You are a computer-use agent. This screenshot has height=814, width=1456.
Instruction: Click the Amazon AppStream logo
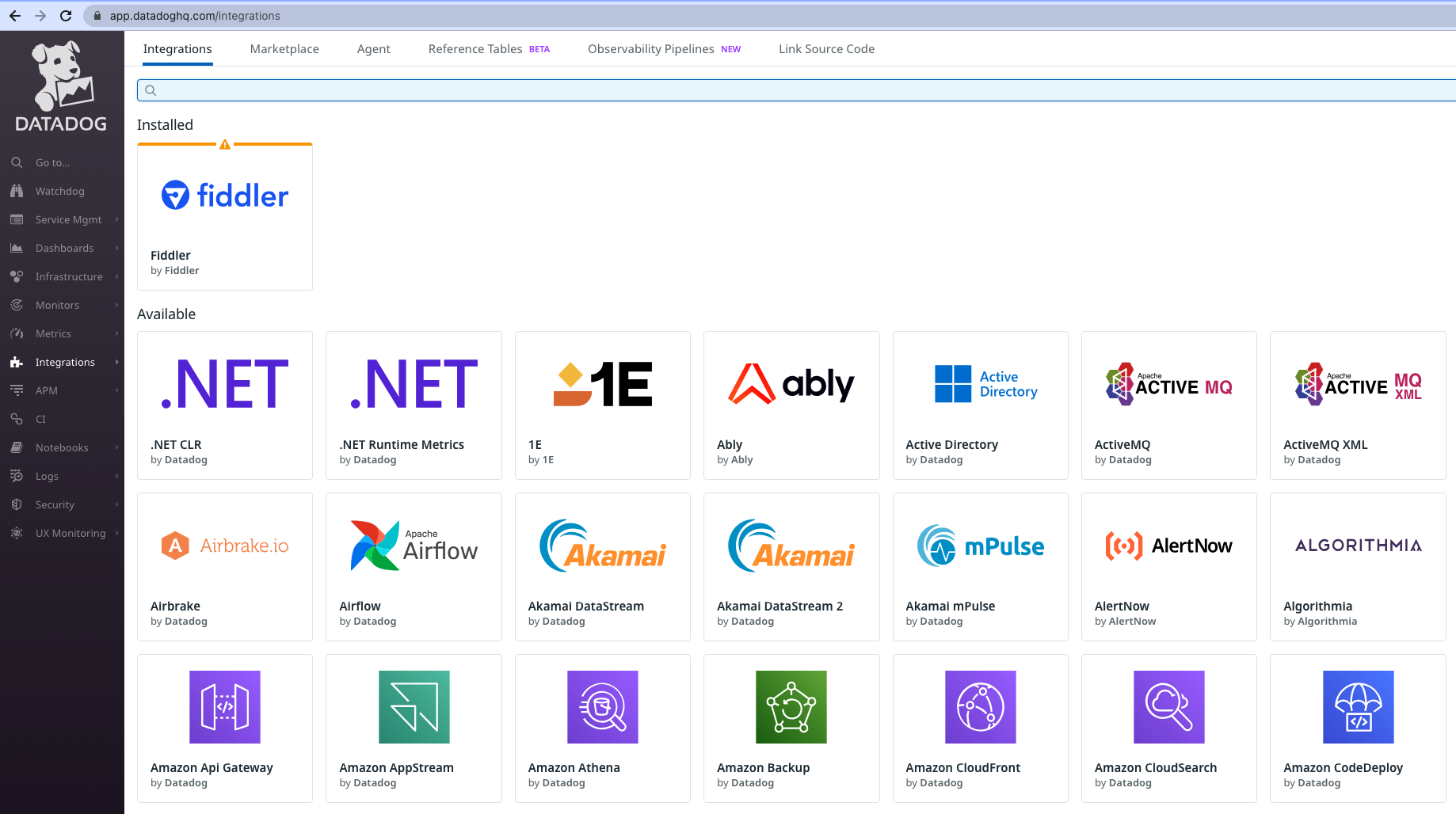coord(414,707)
